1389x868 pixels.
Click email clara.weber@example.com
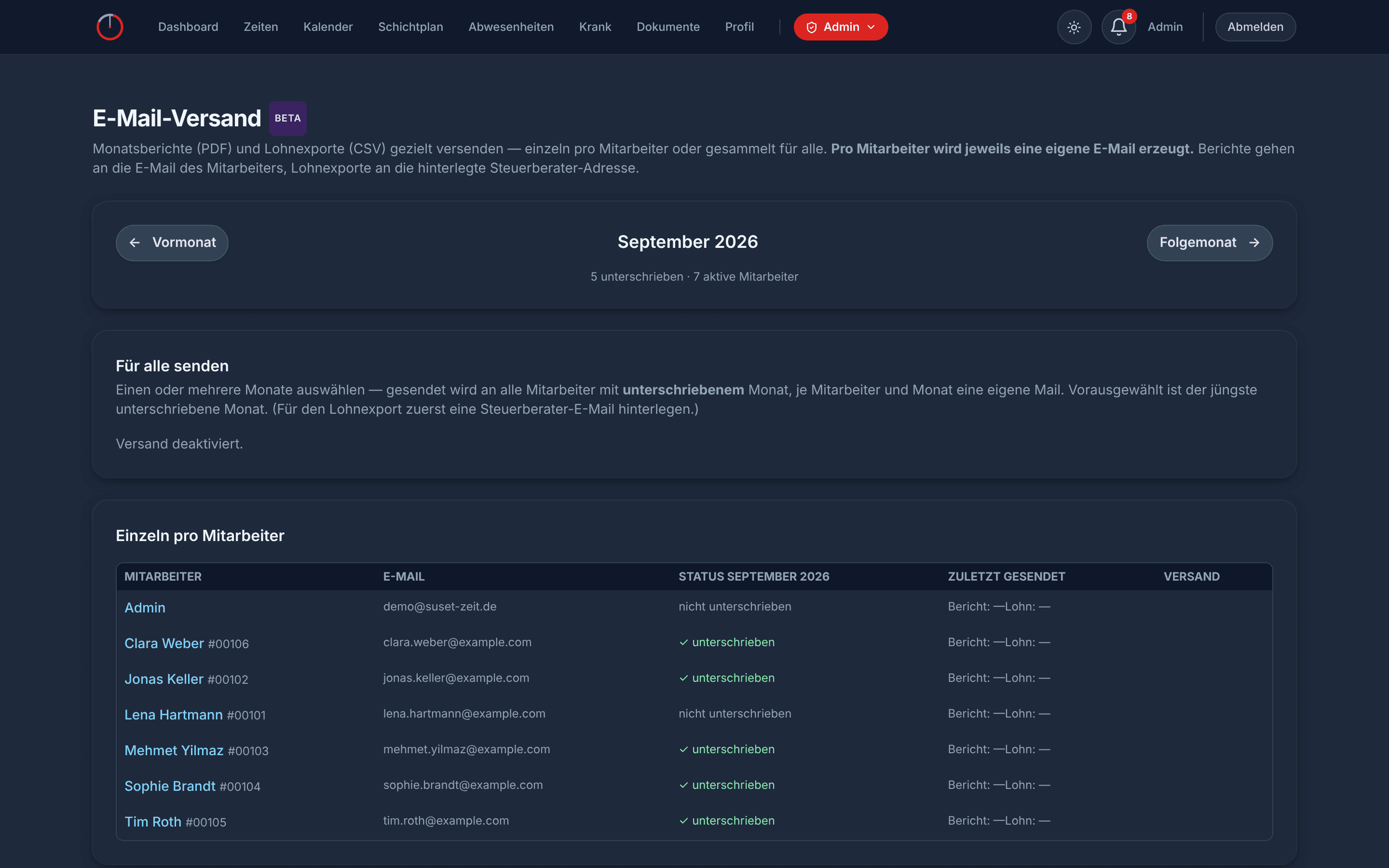pos(457,642)
